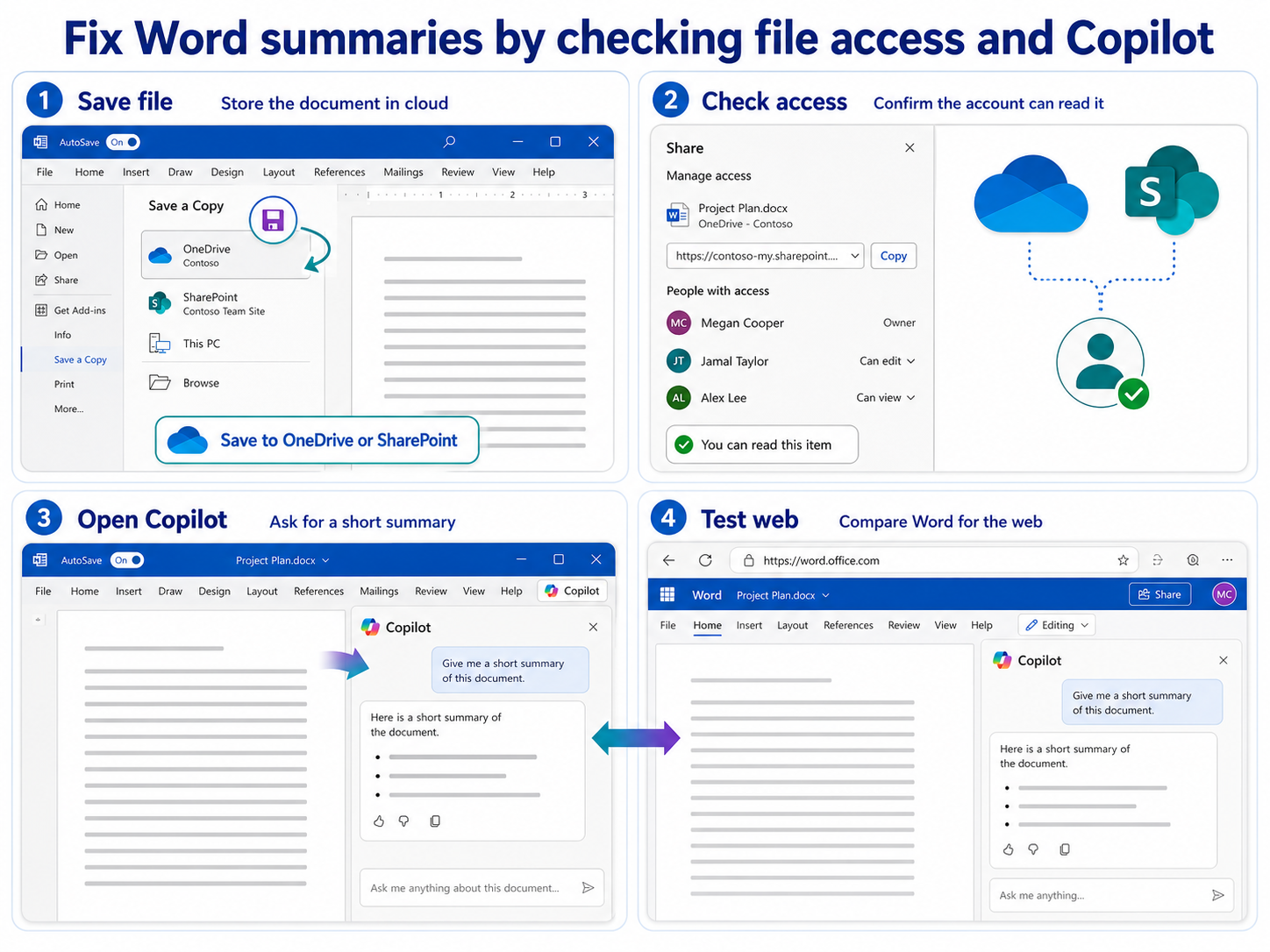Screen dimensions: 1270x952
Task: Click Print in backstage sidebar
Action: coord(64,384)
